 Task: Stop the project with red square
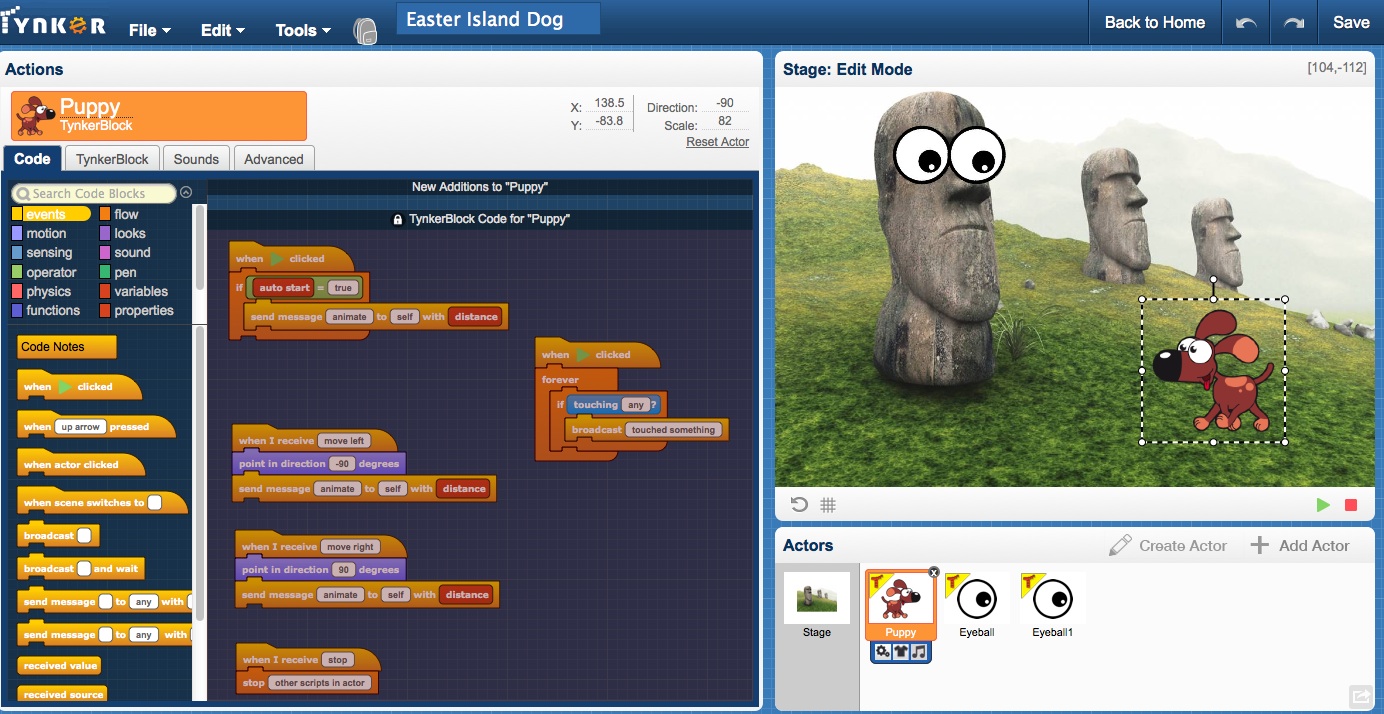click(1351, 505)
